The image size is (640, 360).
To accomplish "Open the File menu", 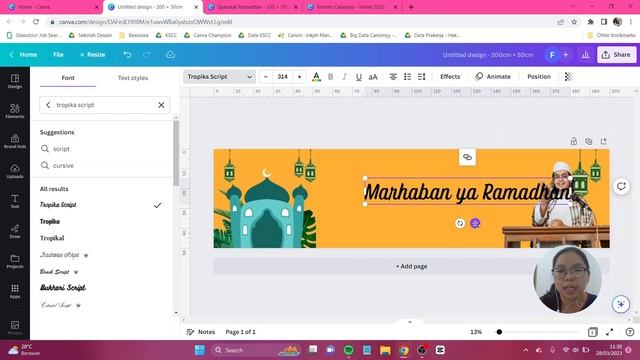I will coord(58,55).
